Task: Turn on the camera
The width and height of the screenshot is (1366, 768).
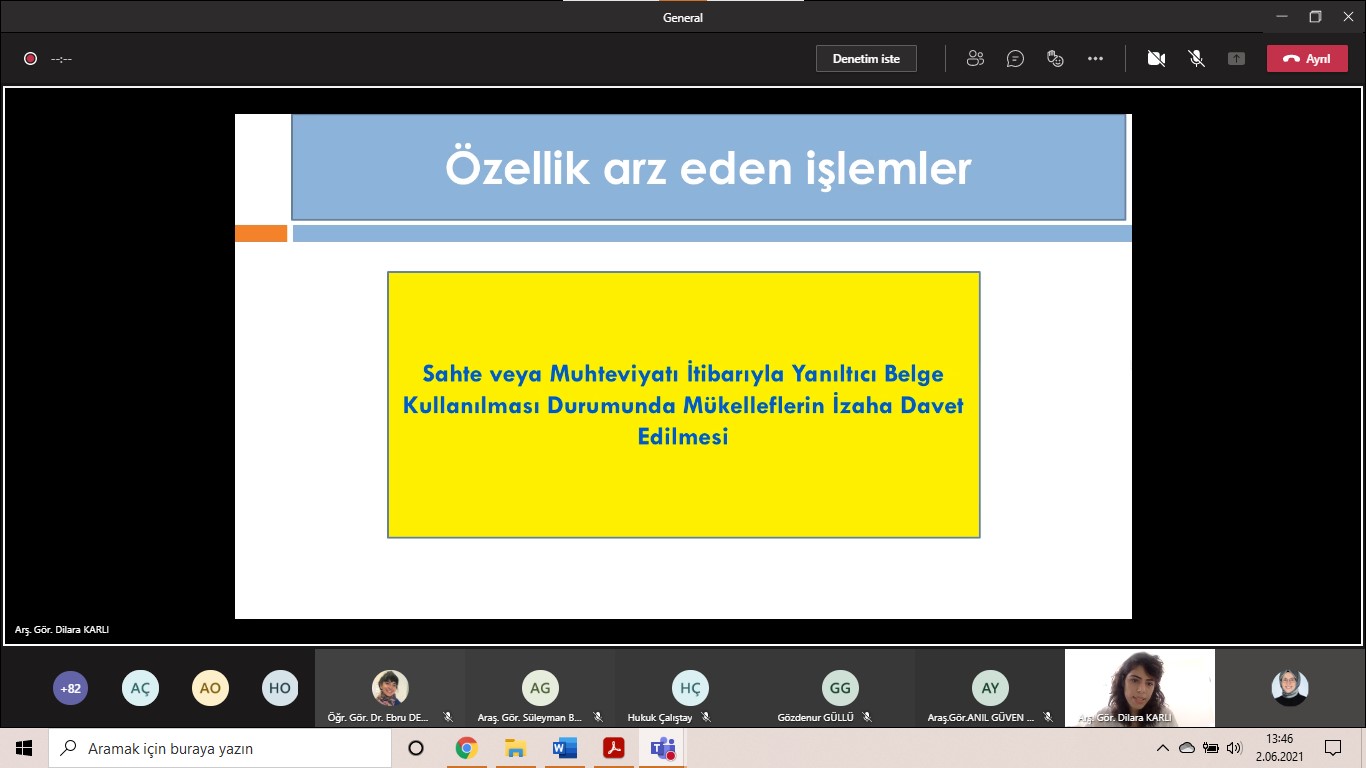Action: pos(1156,59)
